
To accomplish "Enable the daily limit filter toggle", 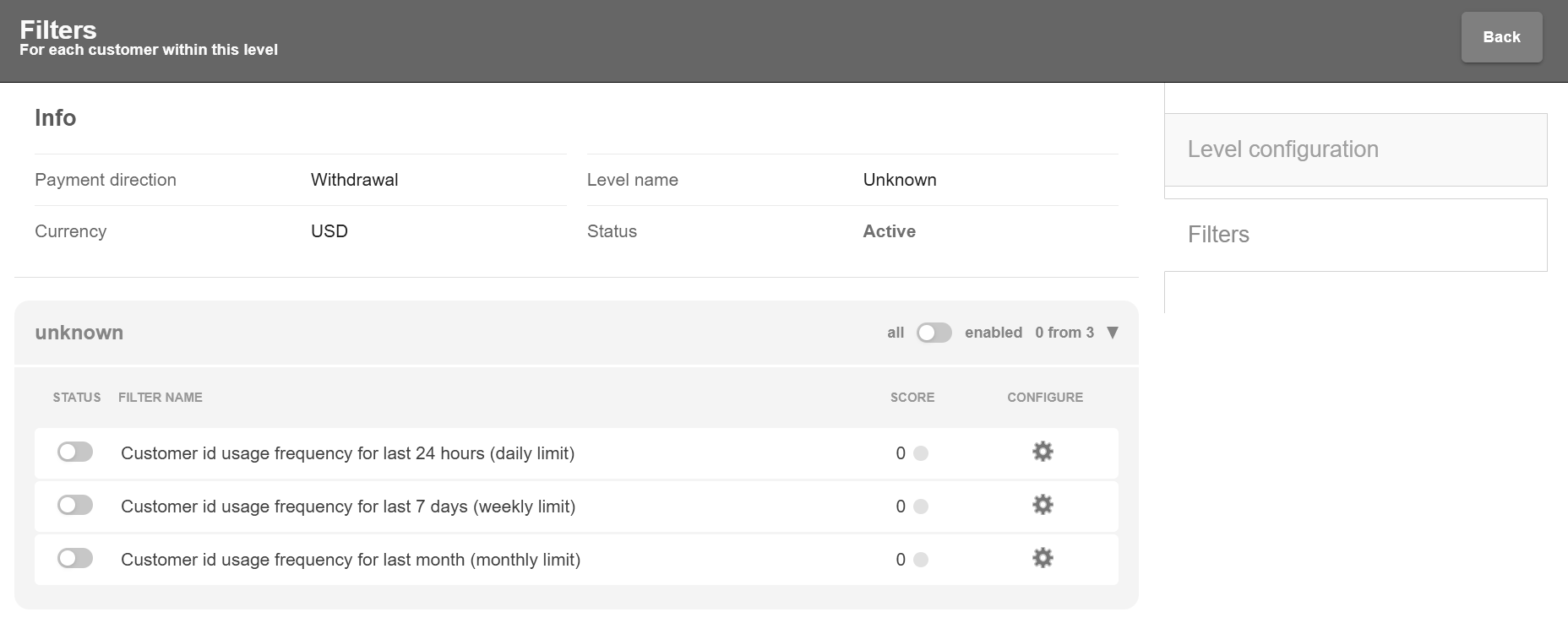I will 75,452.
